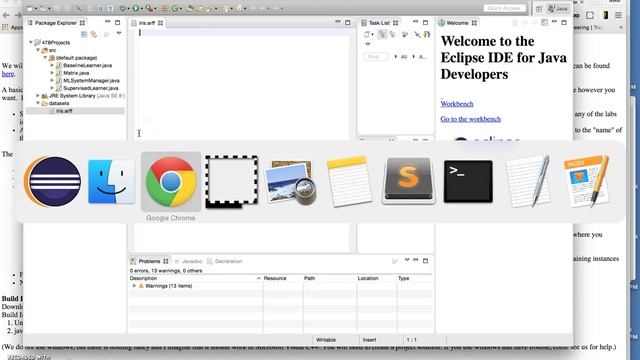Viewport: 640px width, 360px height.
Task: Select Finder in the app switcher
Action: click(x=111, y=182)
